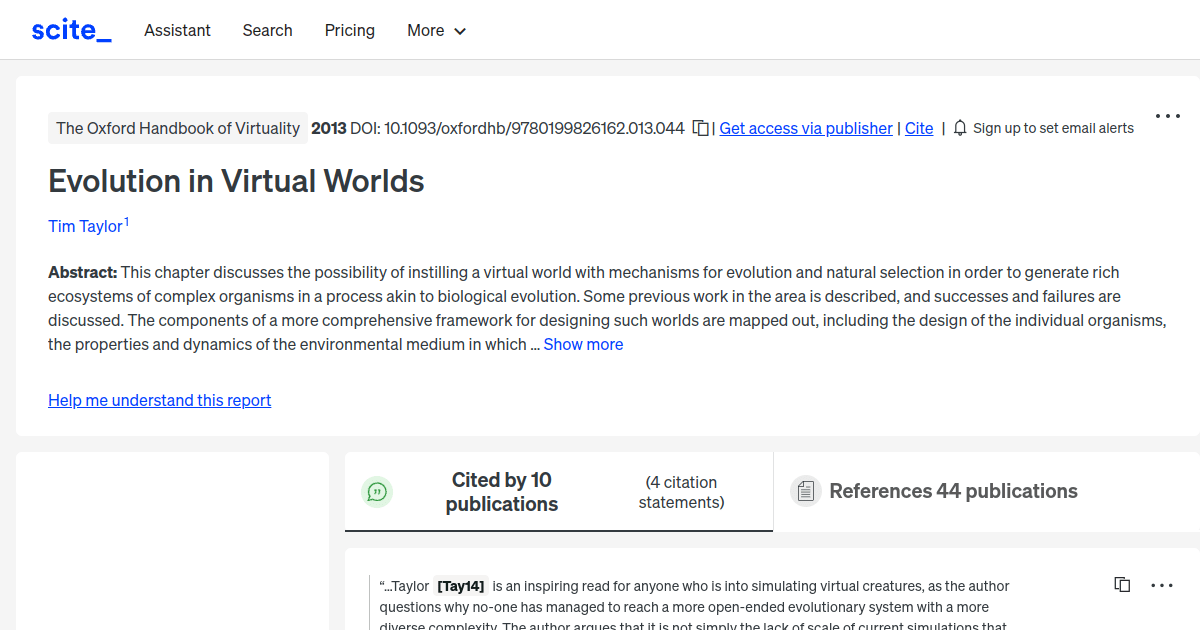Open the Assistant page
The width and height of the screenshot is (1200, 630).
pos(177,30)
